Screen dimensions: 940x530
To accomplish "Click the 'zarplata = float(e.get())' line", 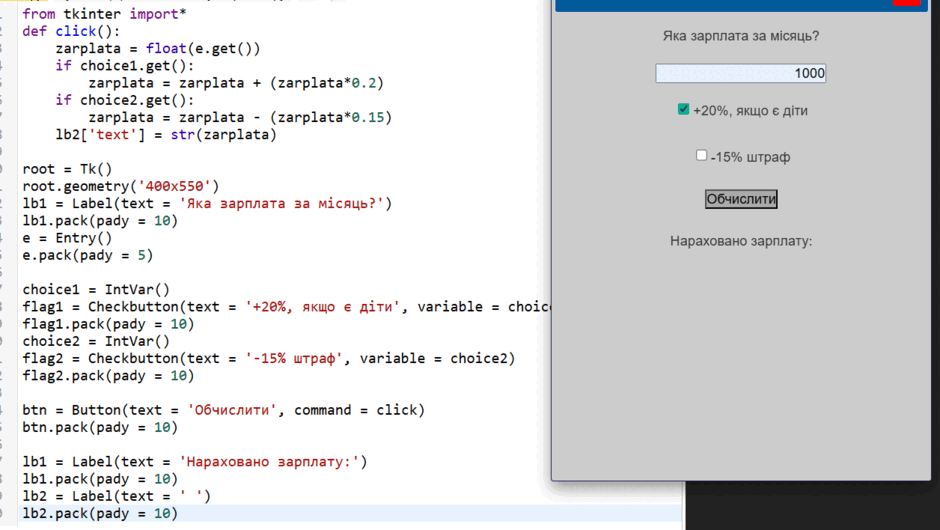I will pyautogui.click(x=158, y=49).
